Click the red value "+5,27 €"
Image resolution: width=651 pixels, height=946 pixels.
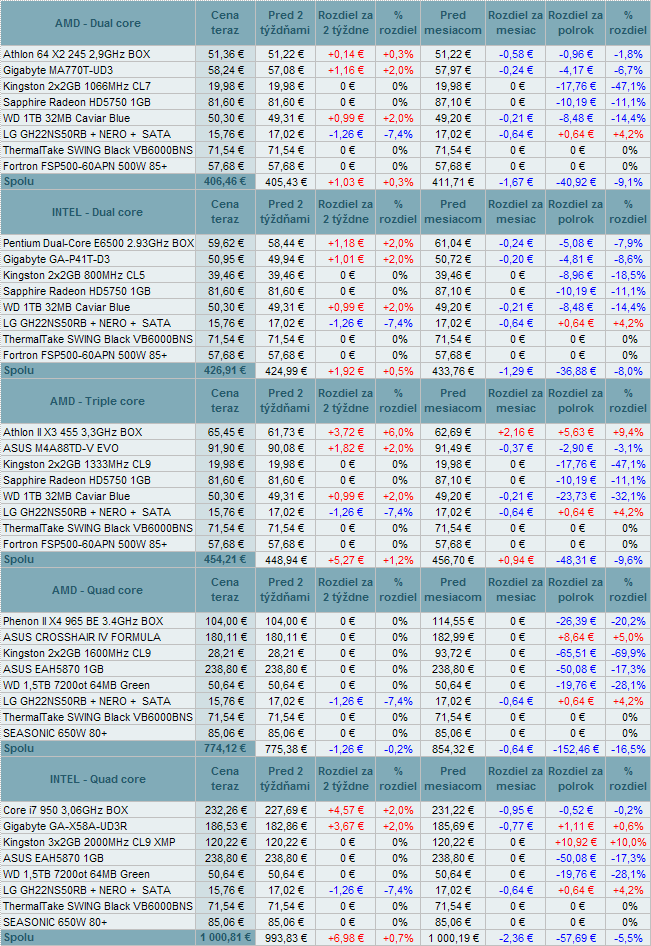[346, 560]
